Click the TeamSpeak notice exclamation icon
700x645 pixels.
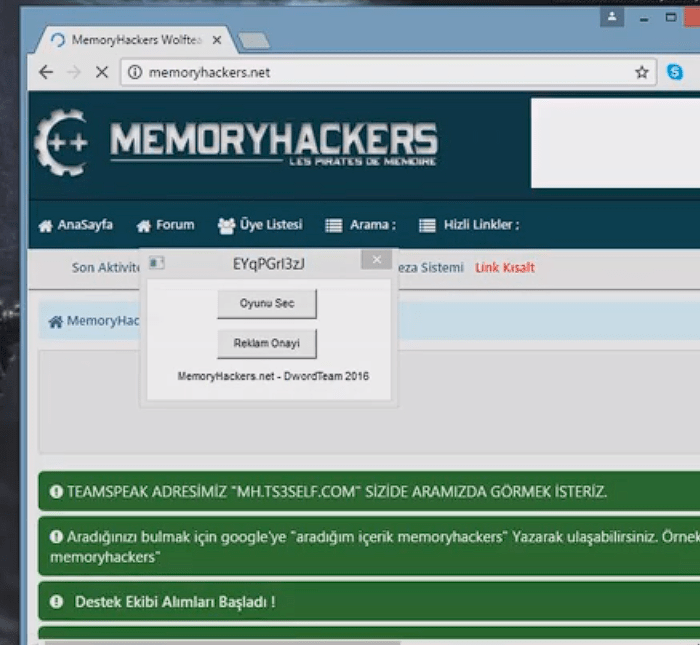tap(56, 491)
